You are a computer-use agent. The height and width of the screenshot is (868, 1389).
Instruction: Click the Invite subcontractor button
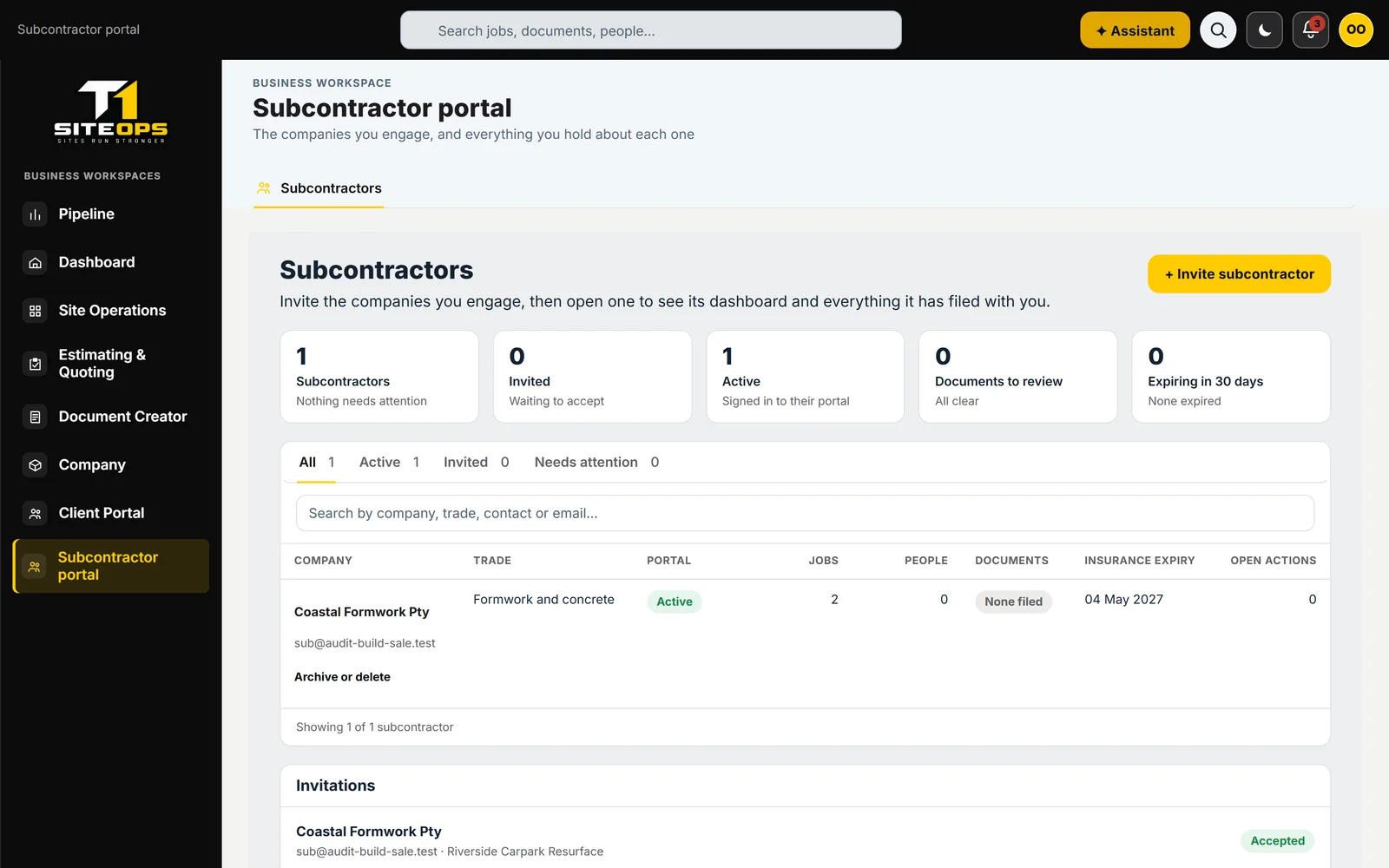point(1239,273)
